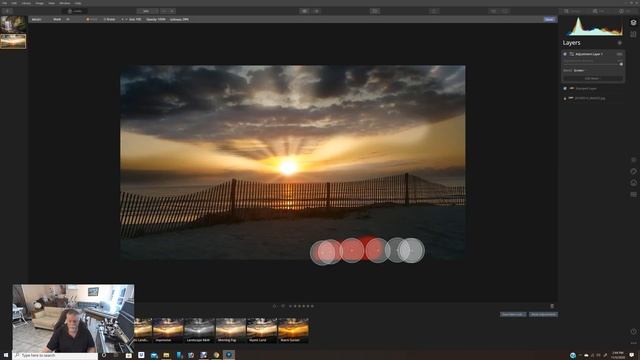This screenshot has width=640, height=360.
Task: Open the File menu
Action: [x=4, y=3]
